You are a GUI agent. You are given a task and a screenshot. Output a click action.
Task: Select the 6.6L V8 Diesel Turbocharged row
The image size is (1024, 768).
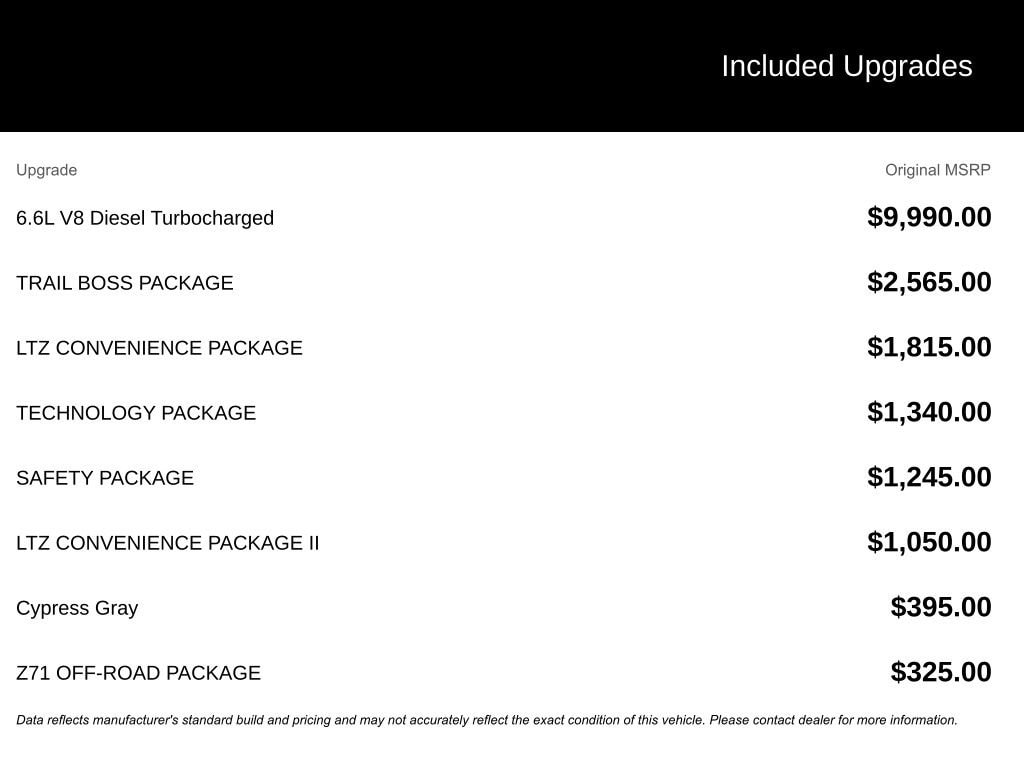point(145,218)
